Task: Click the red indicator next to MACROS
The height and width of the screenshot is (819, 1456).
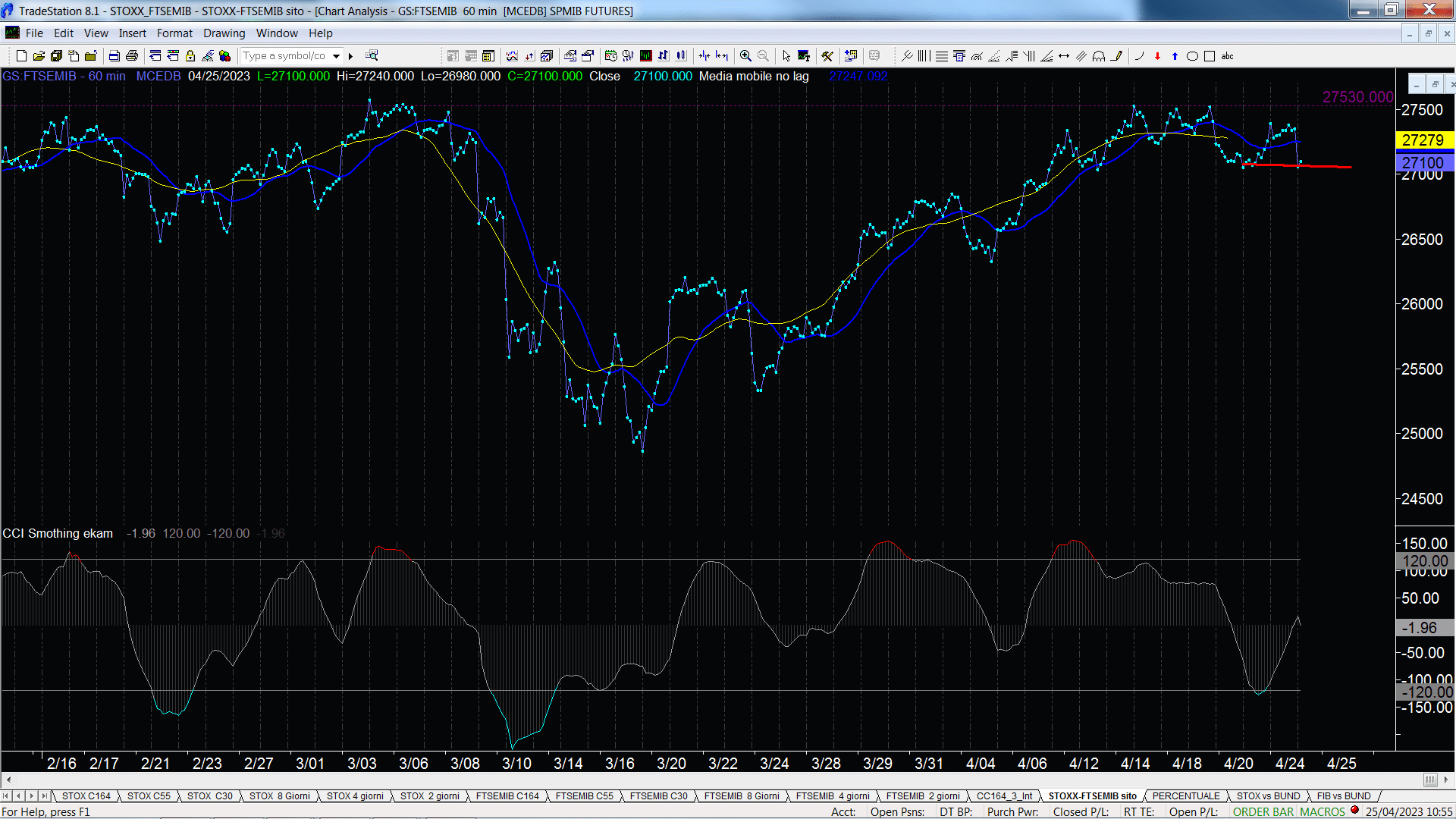Action: point(1354,810)
